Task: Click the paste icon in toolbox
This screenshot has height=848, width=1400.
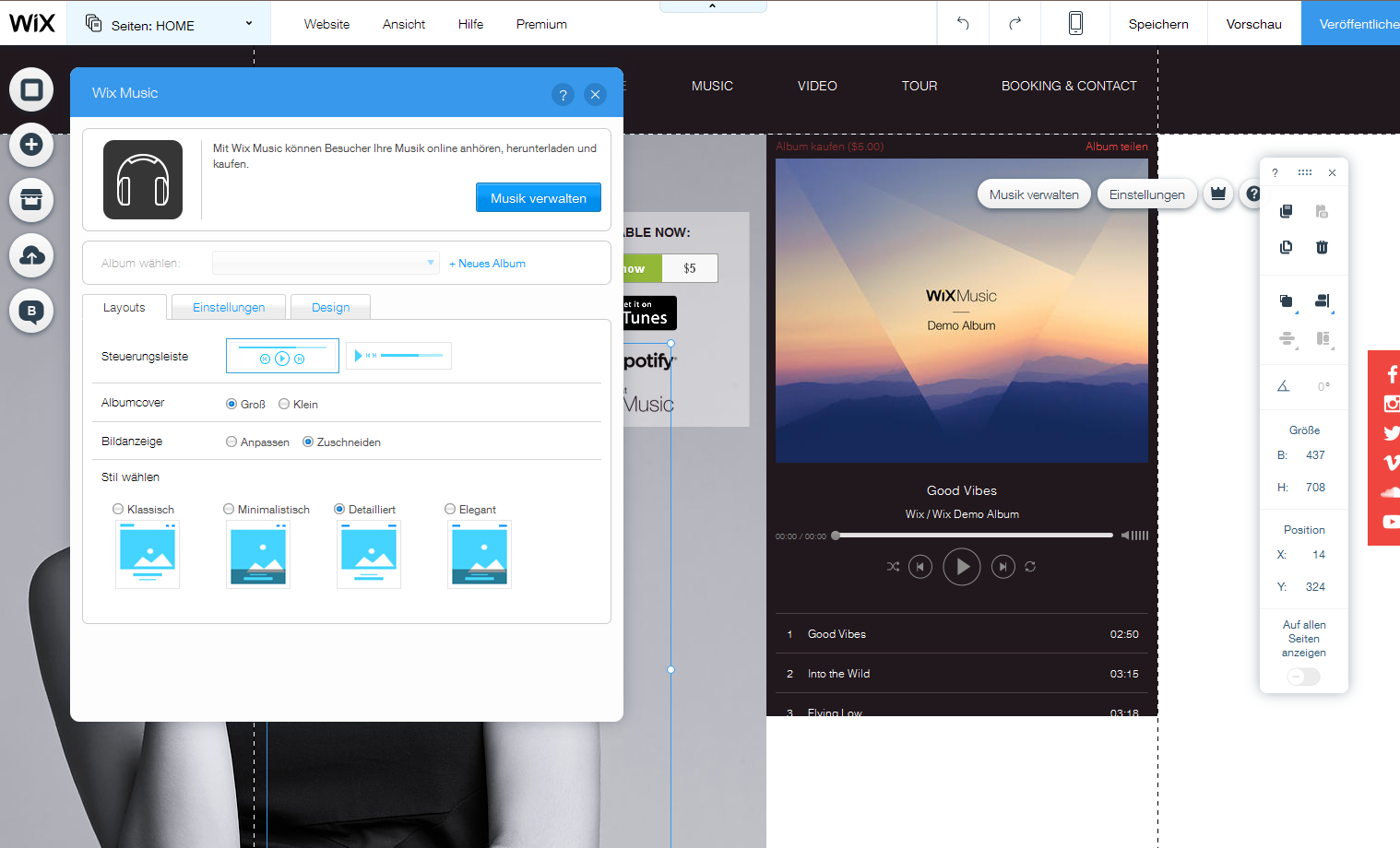Action: pyautogui.click(x=1322, y=211)
